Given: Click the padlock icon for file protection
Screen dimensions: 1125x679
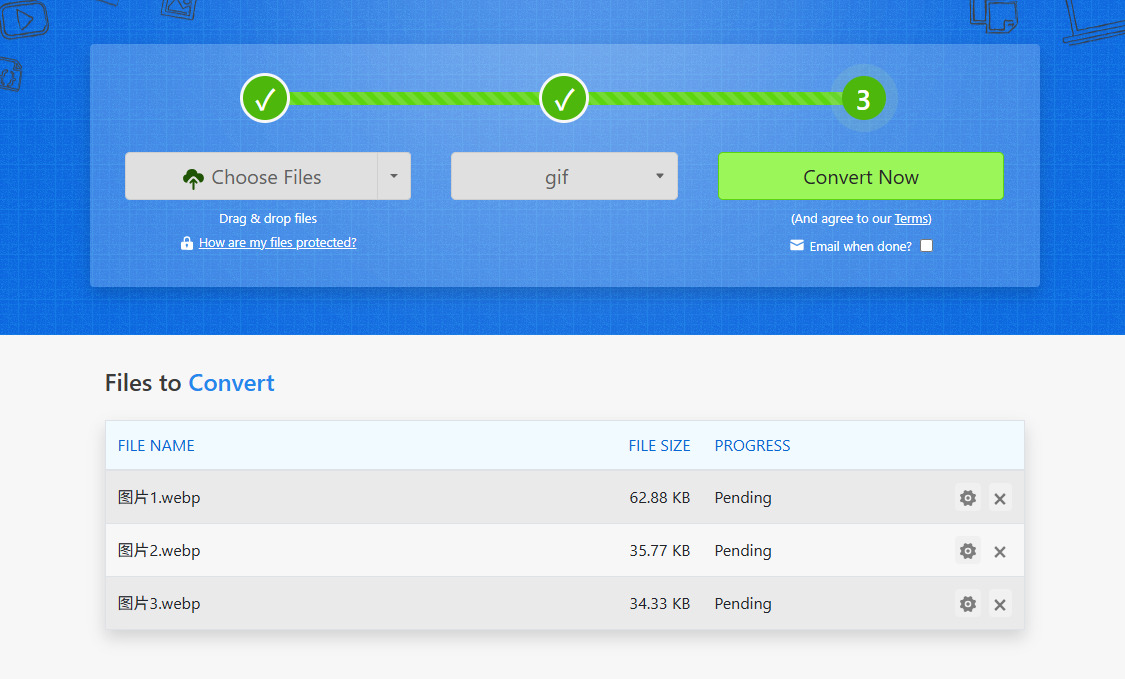Looking at the screenshot, I should pyautogui.click(x=187, y=243).
